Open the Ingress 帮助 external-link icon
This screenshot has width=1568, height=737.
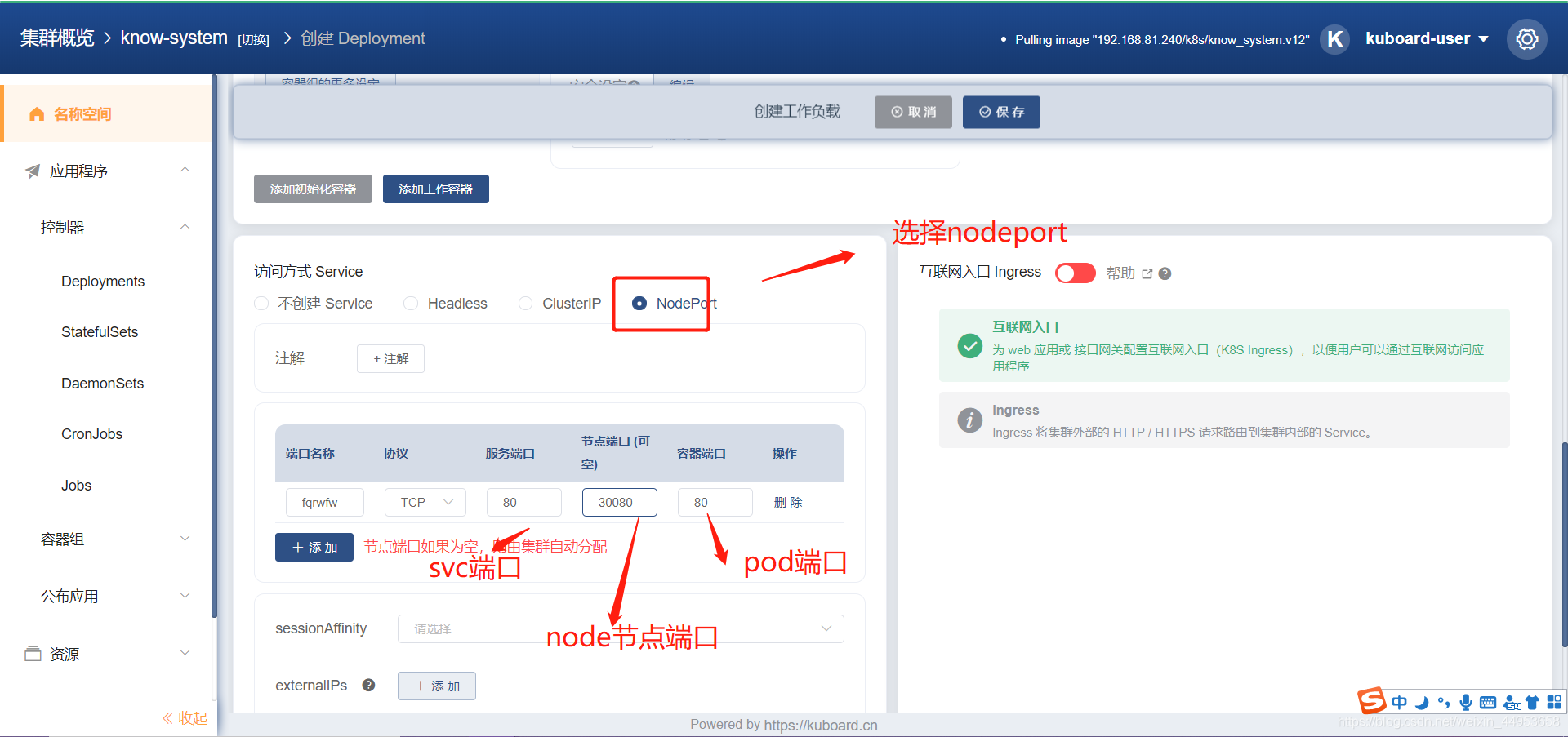point(1147,273)
